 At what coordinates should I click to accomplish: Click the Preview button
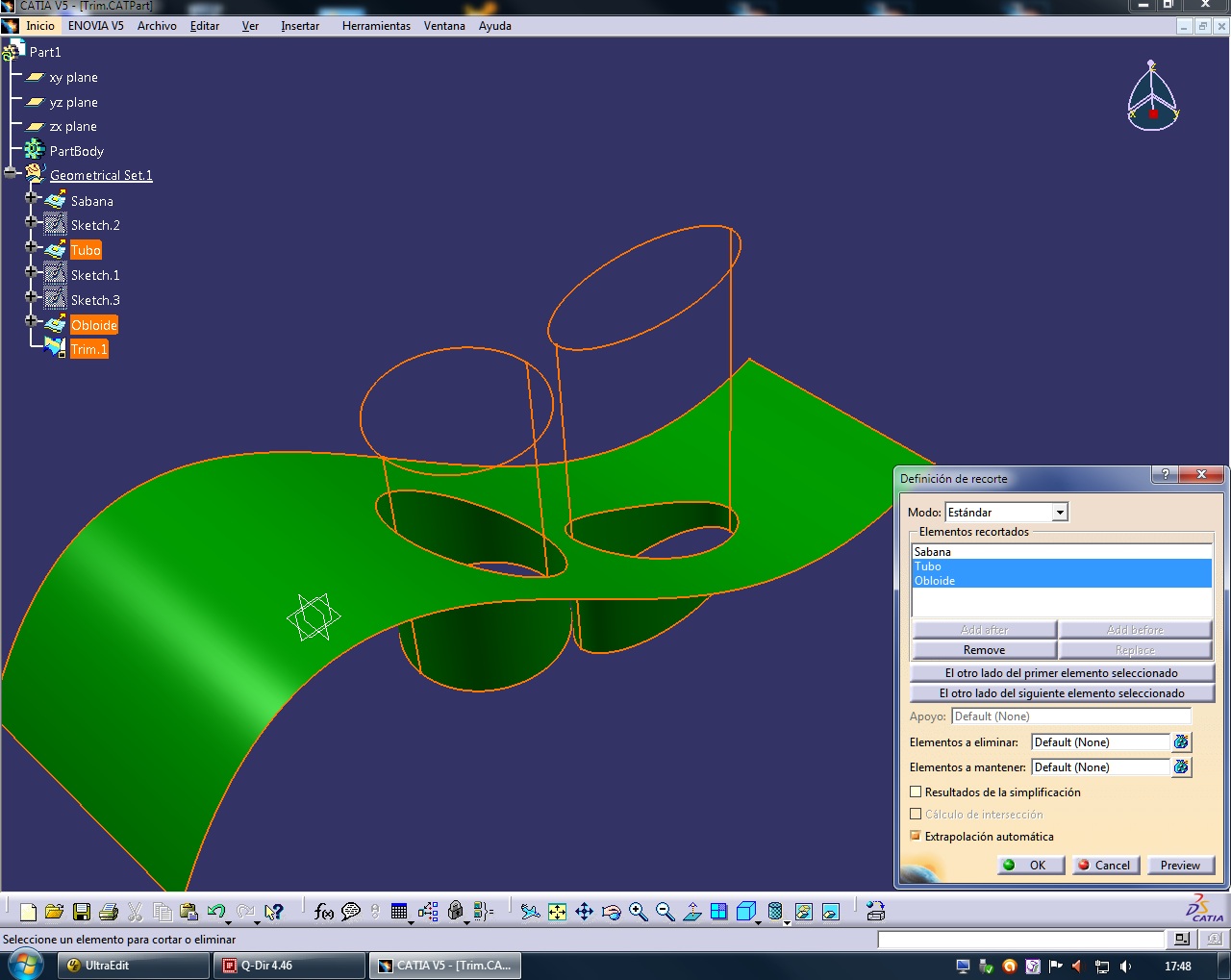coord(1180,866)
